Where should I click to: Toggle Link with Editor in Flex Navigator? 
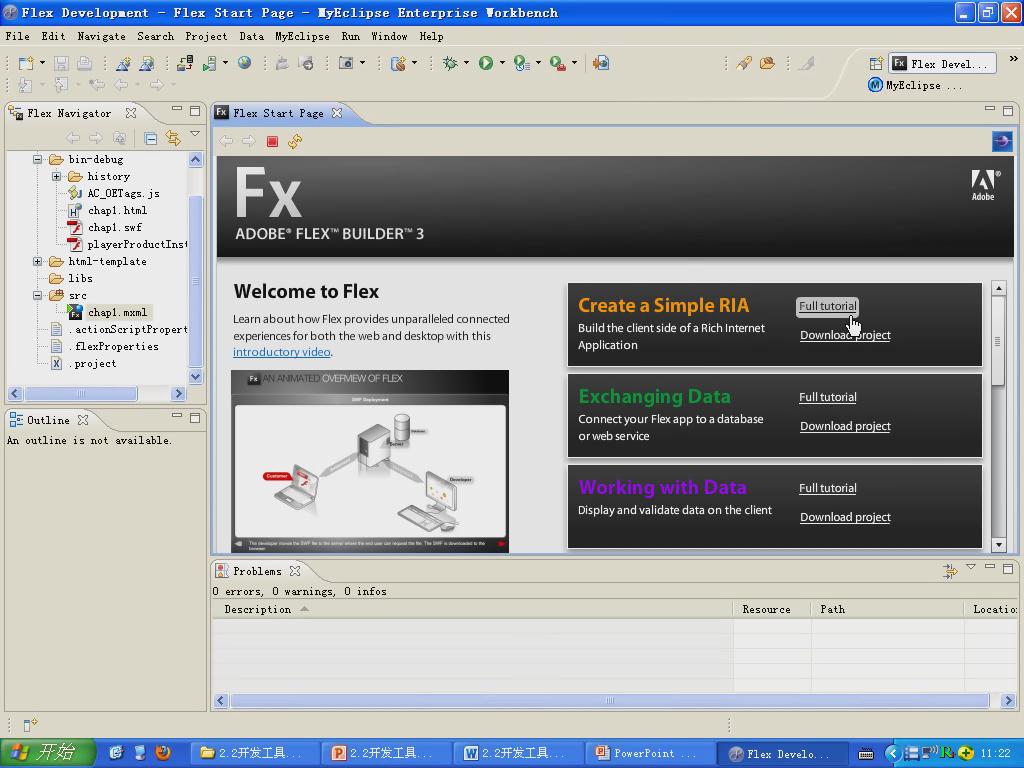pos(173,138)
